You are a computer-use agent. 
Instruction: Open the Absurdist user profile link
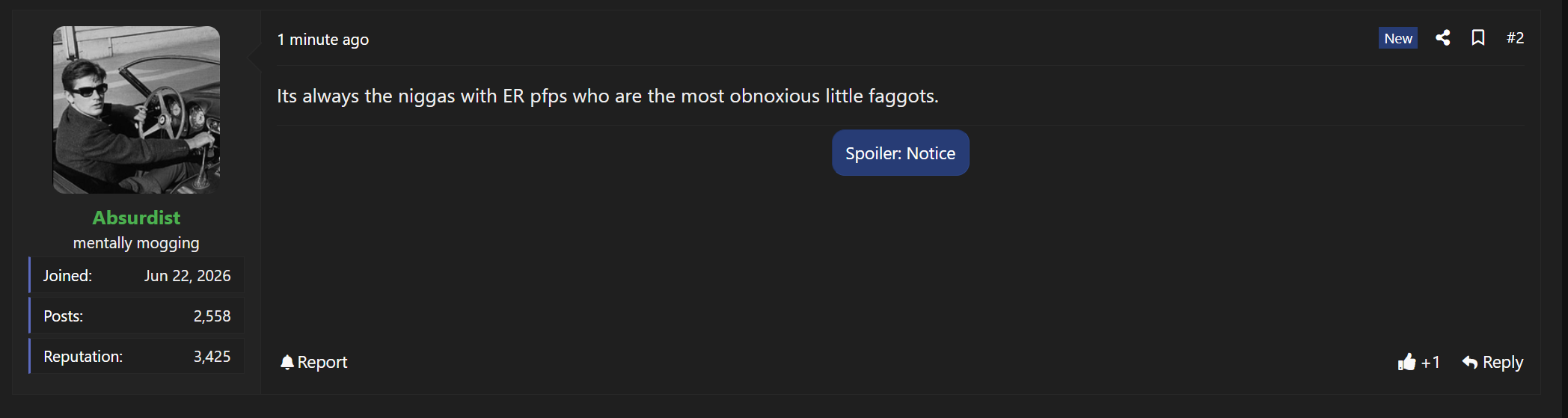(x=136, y=218)
